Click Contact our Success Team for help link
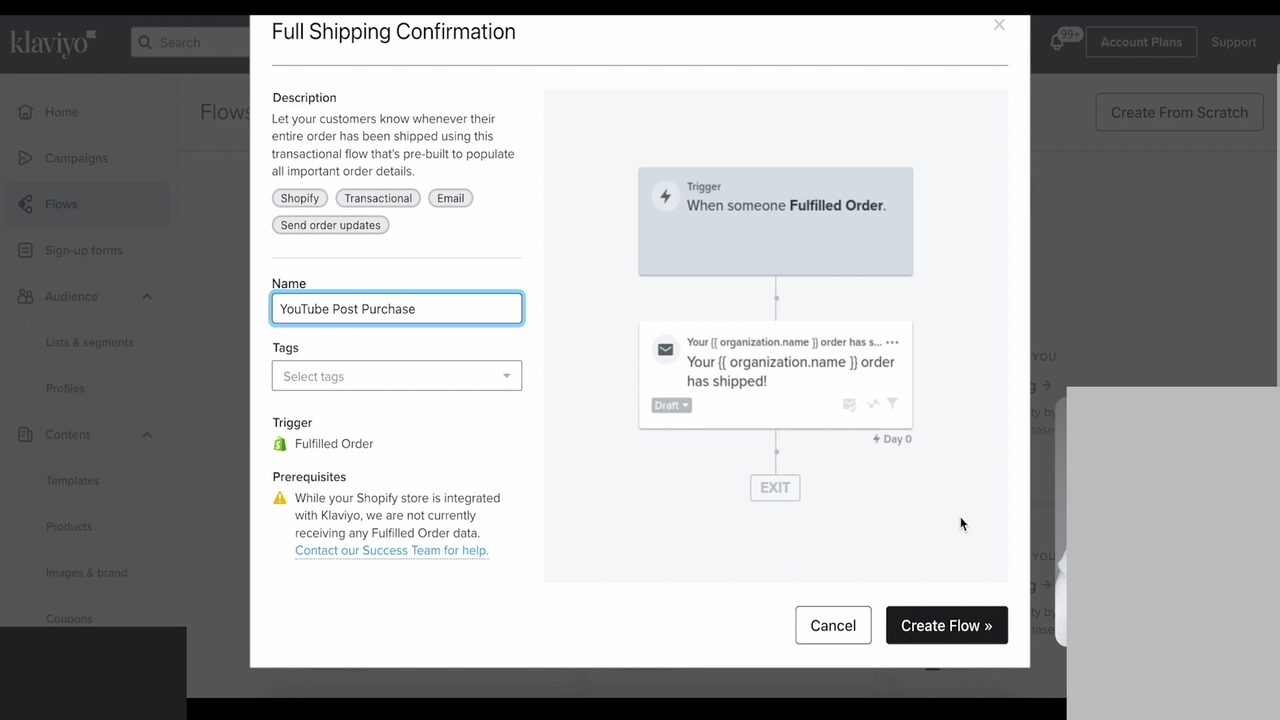This screenshot has height=720, width=1280. [392, 550]
